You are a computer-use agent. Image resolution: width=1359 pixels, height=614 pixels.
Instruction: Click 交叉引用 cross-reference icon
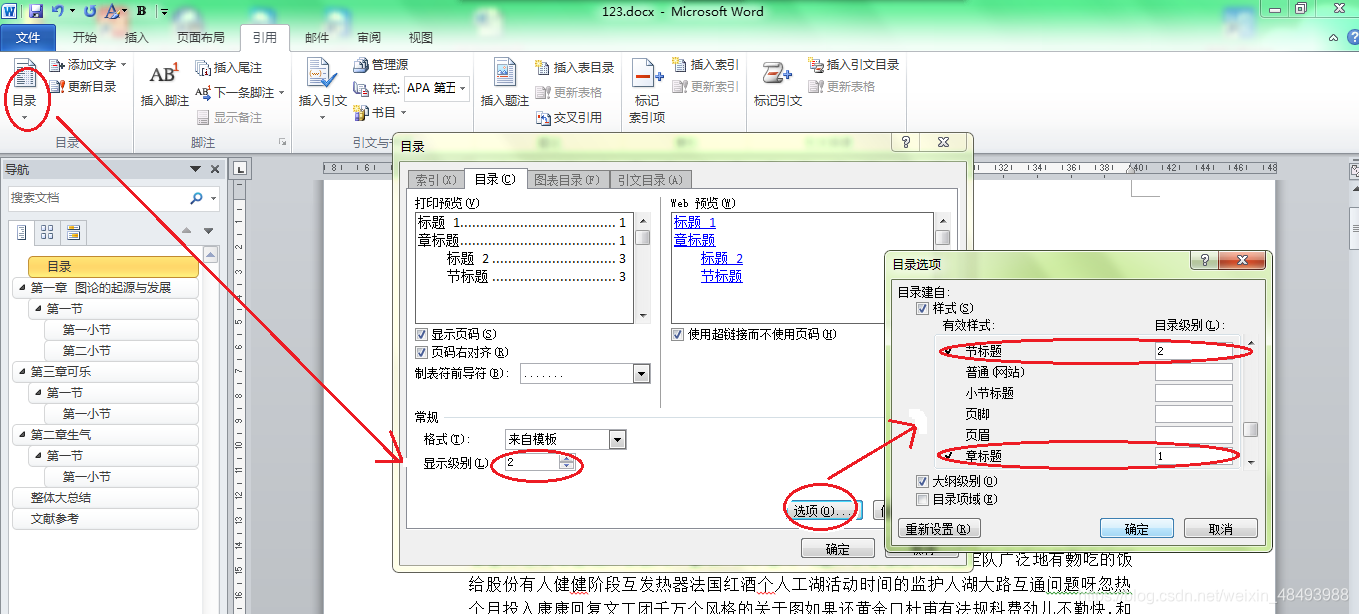544,117
